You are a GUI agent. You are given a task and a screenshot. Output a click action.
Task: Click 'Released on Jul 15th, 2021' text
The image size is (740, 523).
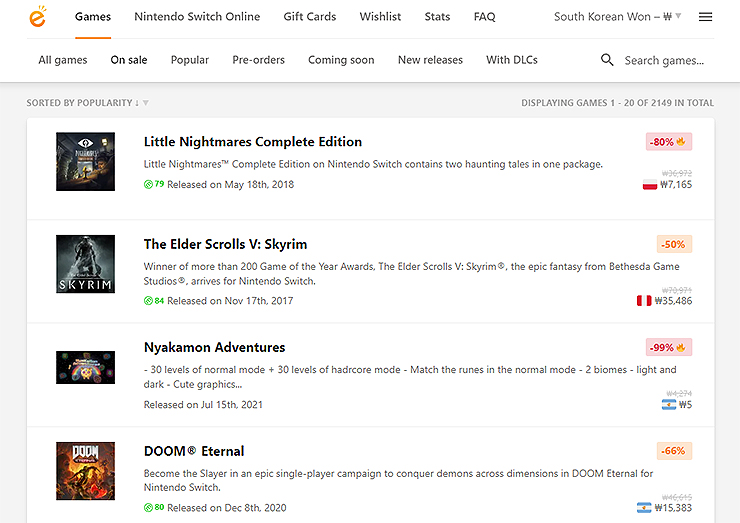(x=203, y=405)
